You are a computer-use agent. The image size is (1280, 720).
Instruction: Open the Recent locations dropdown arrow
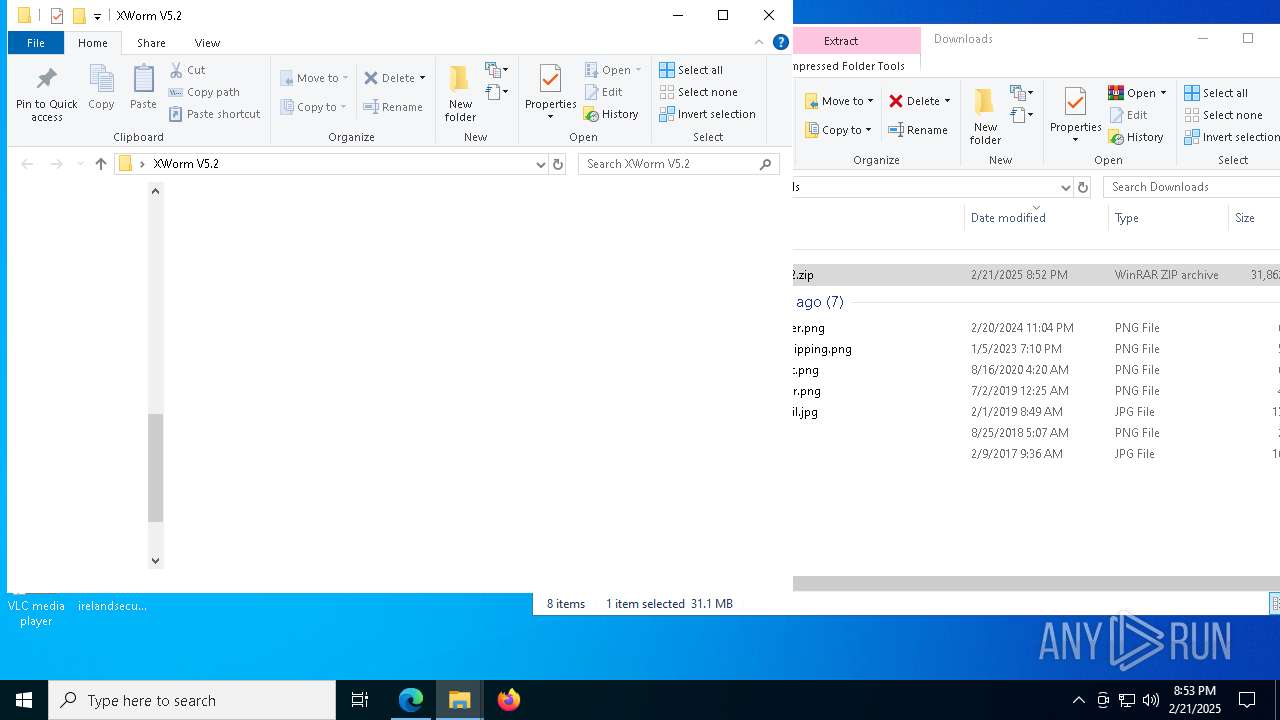point(79,164)
